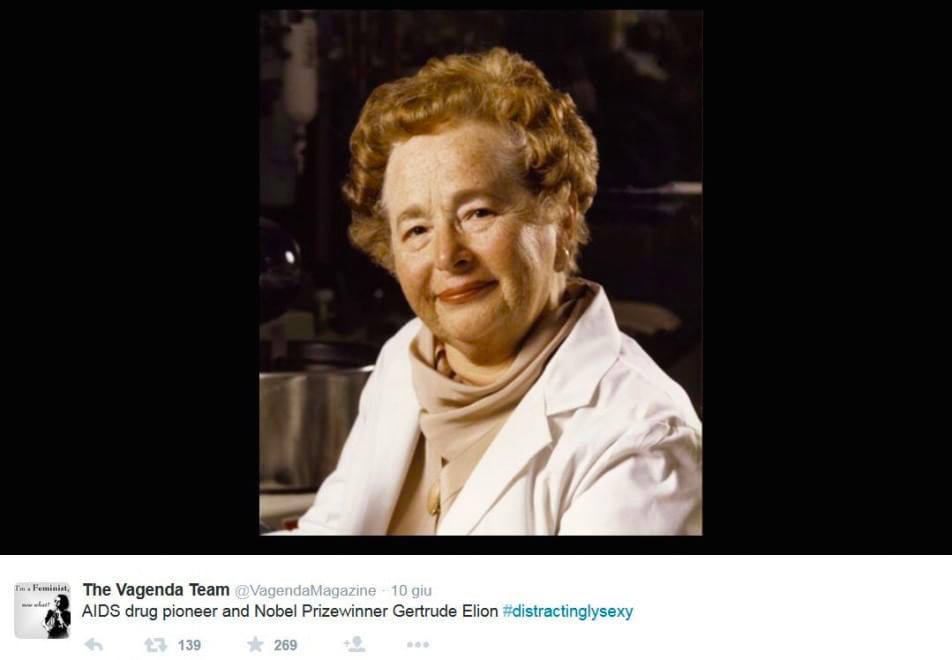Reply to the tweet using the arrow icon

(x=94, y=644)
